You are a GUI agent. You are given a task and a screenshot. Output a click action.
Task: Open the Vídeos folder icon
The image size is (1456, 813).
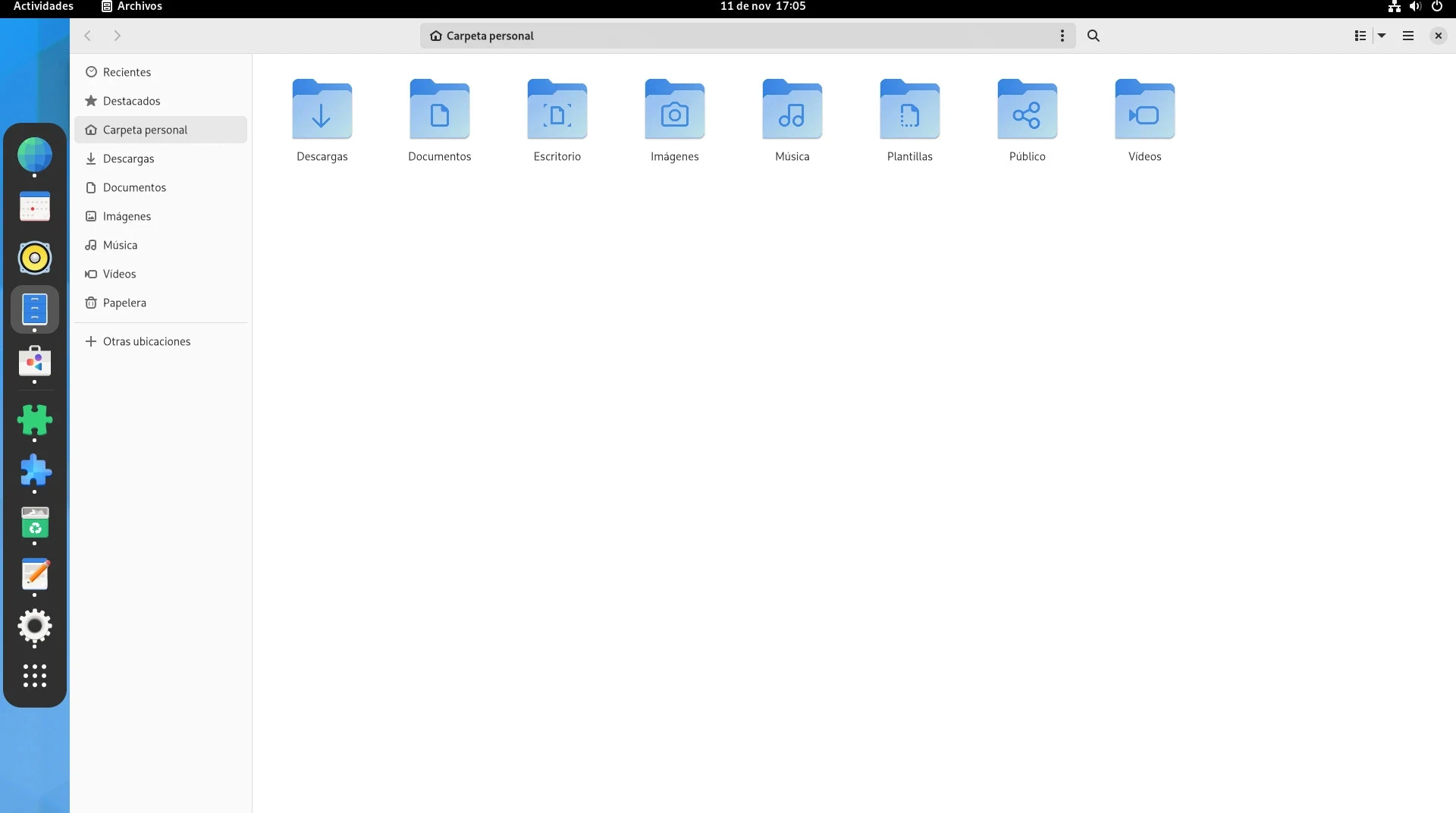pos(1144,111)
